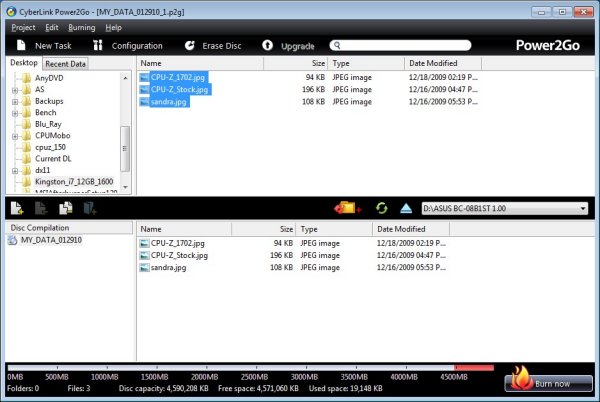600x402 pixels.
Task: Click the multiple documents copy icon
Action: coord(65,208)
